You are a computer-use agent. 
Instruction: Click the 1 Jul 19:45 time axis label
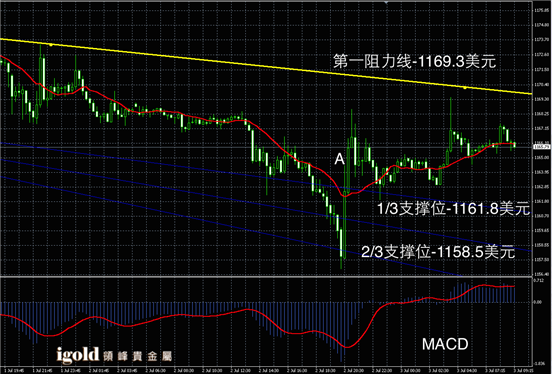click(x=14, y=370)
